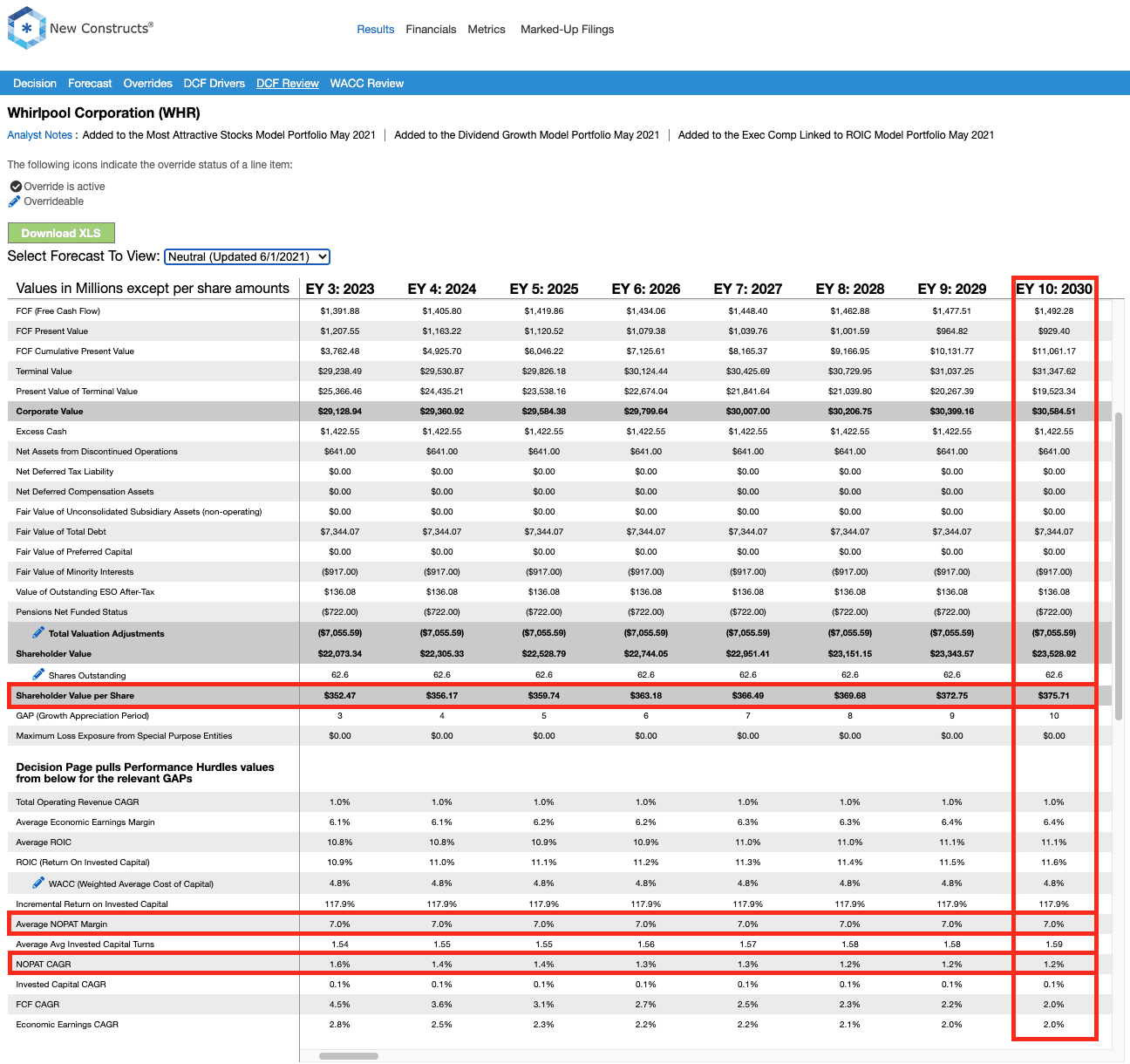
Task: Click the Pensions Net Funded Status label
Action: pyautogui.click(x=71, y=612)
